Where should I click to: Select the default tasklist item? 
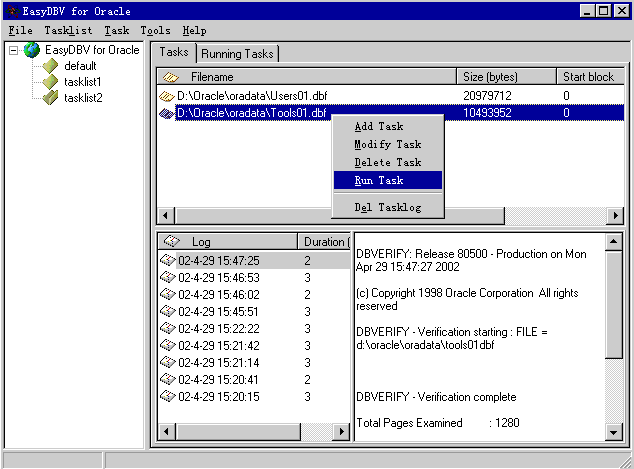coord(80,66)
